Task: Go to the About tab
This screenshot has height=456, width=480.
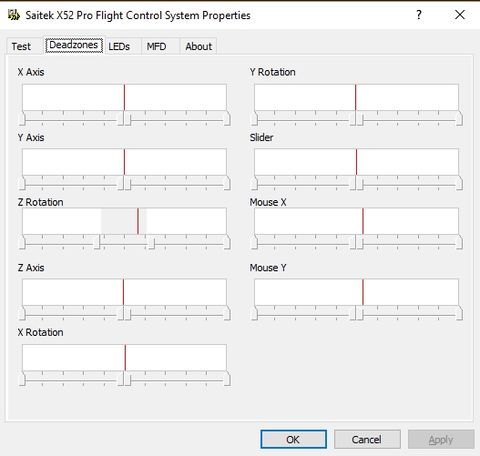Action: [199, 46]
